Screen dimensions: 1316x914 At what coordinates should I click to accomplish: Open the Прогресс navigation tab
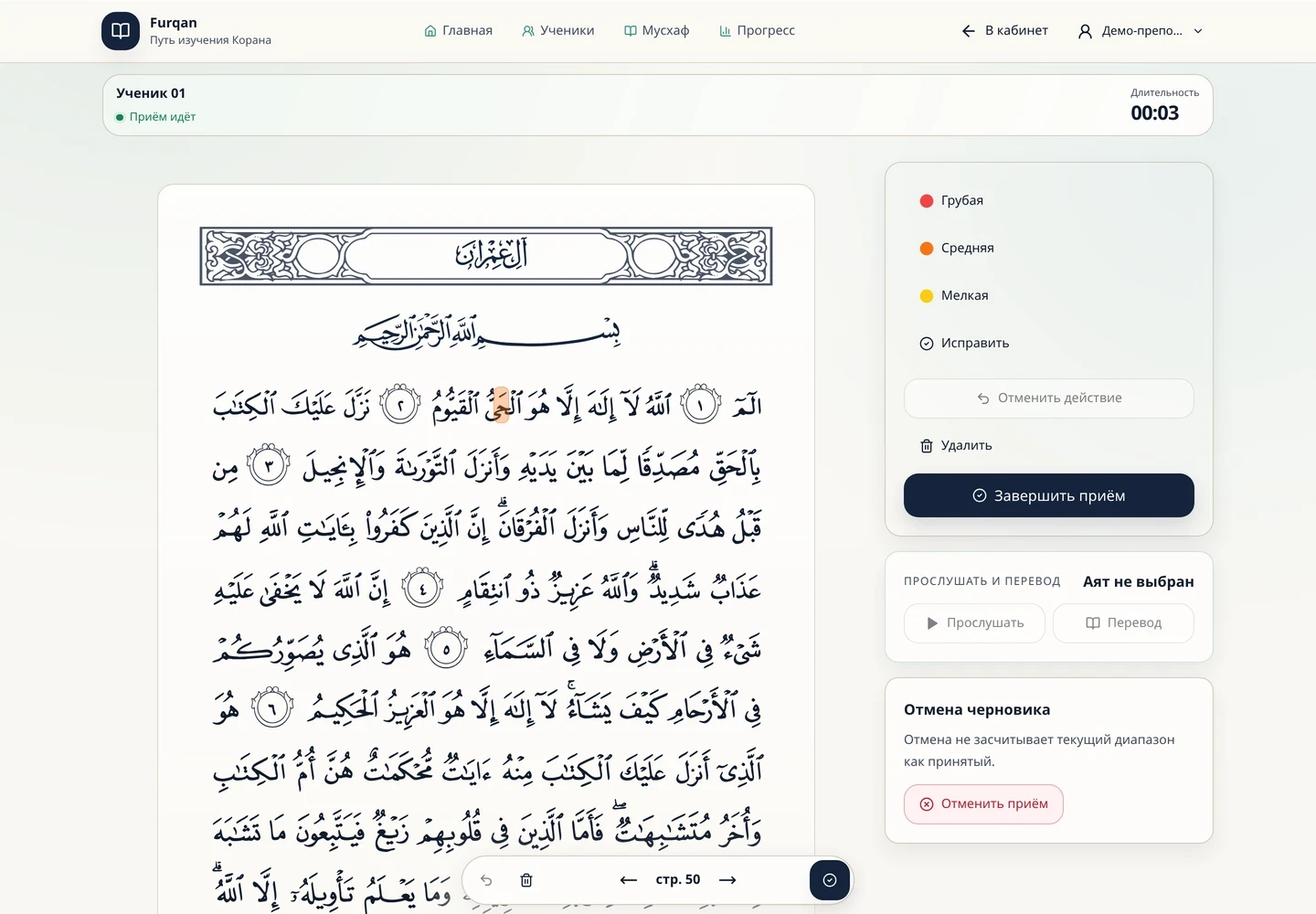coord(758,30)
